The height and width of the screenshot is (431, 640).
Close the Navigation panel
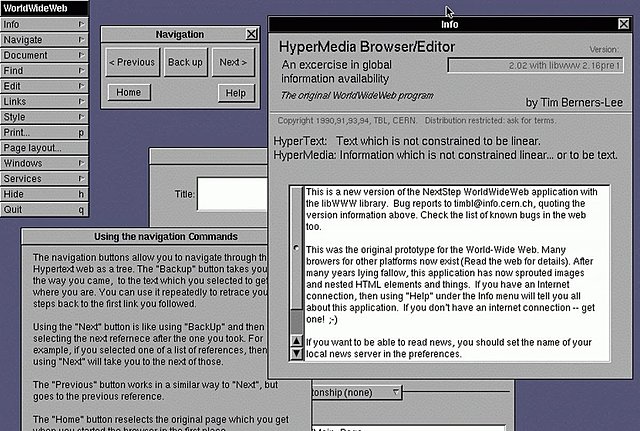coord(252,34)
